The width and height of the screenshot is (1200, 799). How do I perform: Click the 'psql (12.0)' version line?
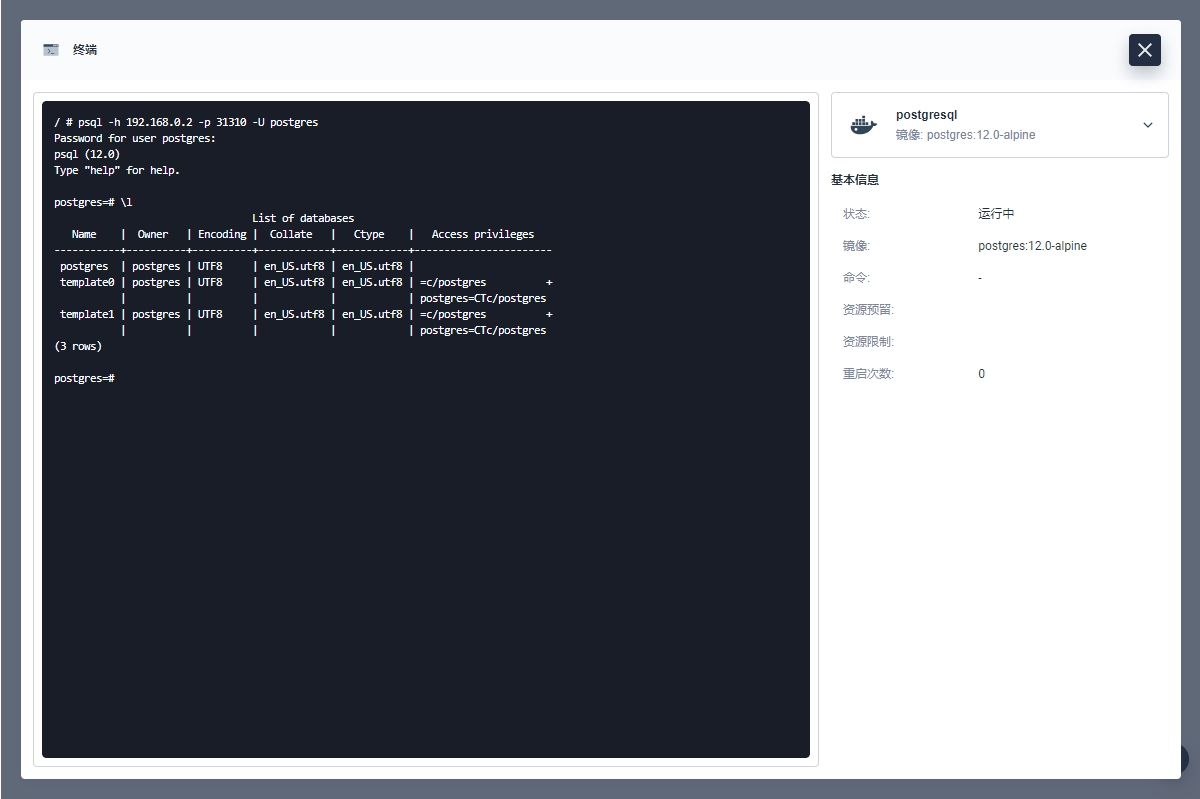pos(87,154)
